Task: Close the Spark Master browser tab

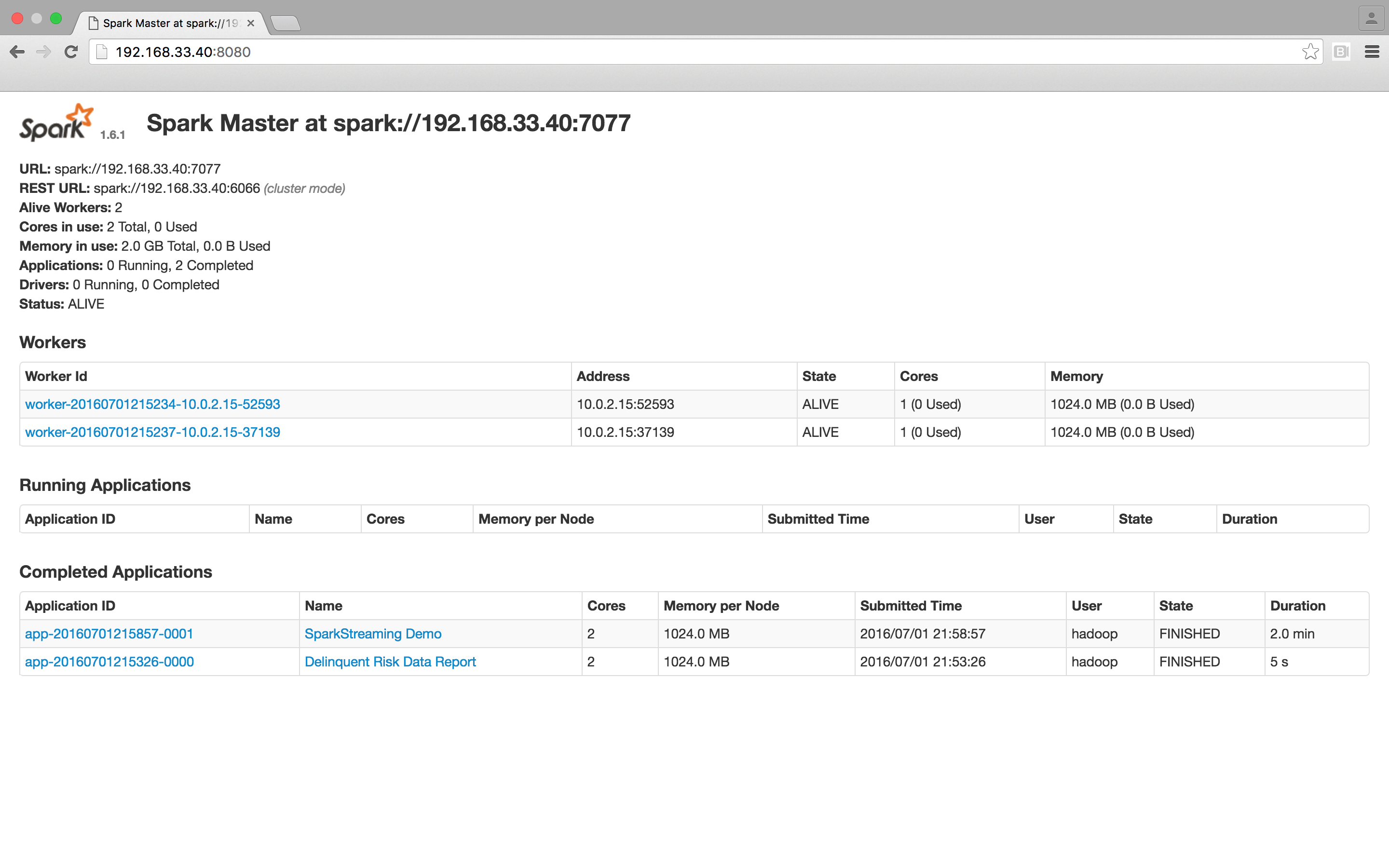Action: [x=251, y=23]
